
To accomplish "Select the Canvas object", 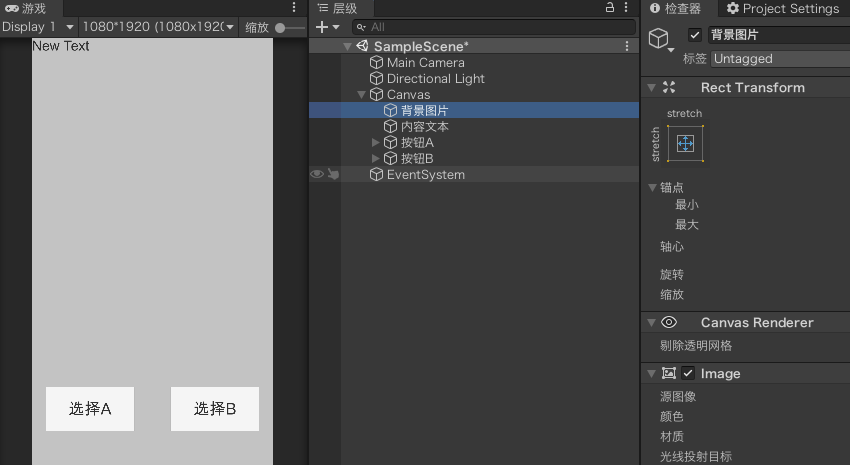I will (408, 94).
